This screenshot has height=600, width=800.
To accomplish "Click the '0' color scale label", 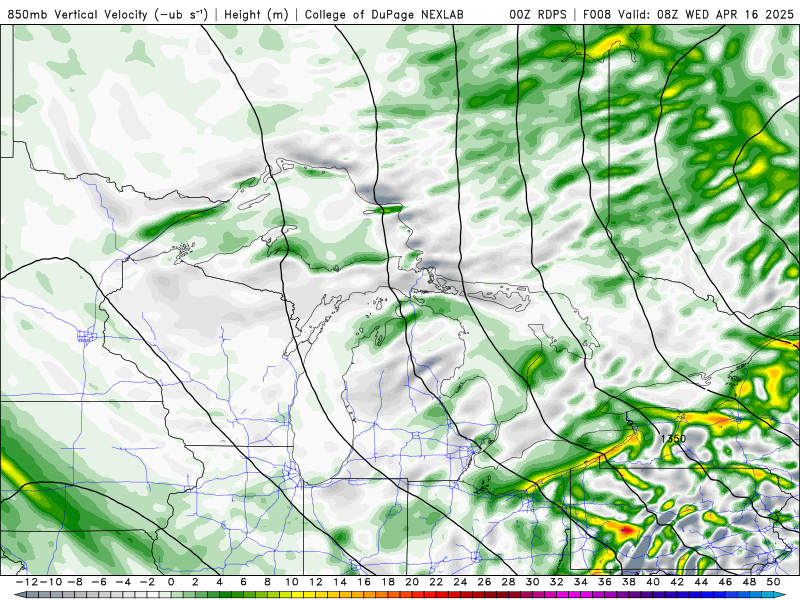I will pos(171,582).
